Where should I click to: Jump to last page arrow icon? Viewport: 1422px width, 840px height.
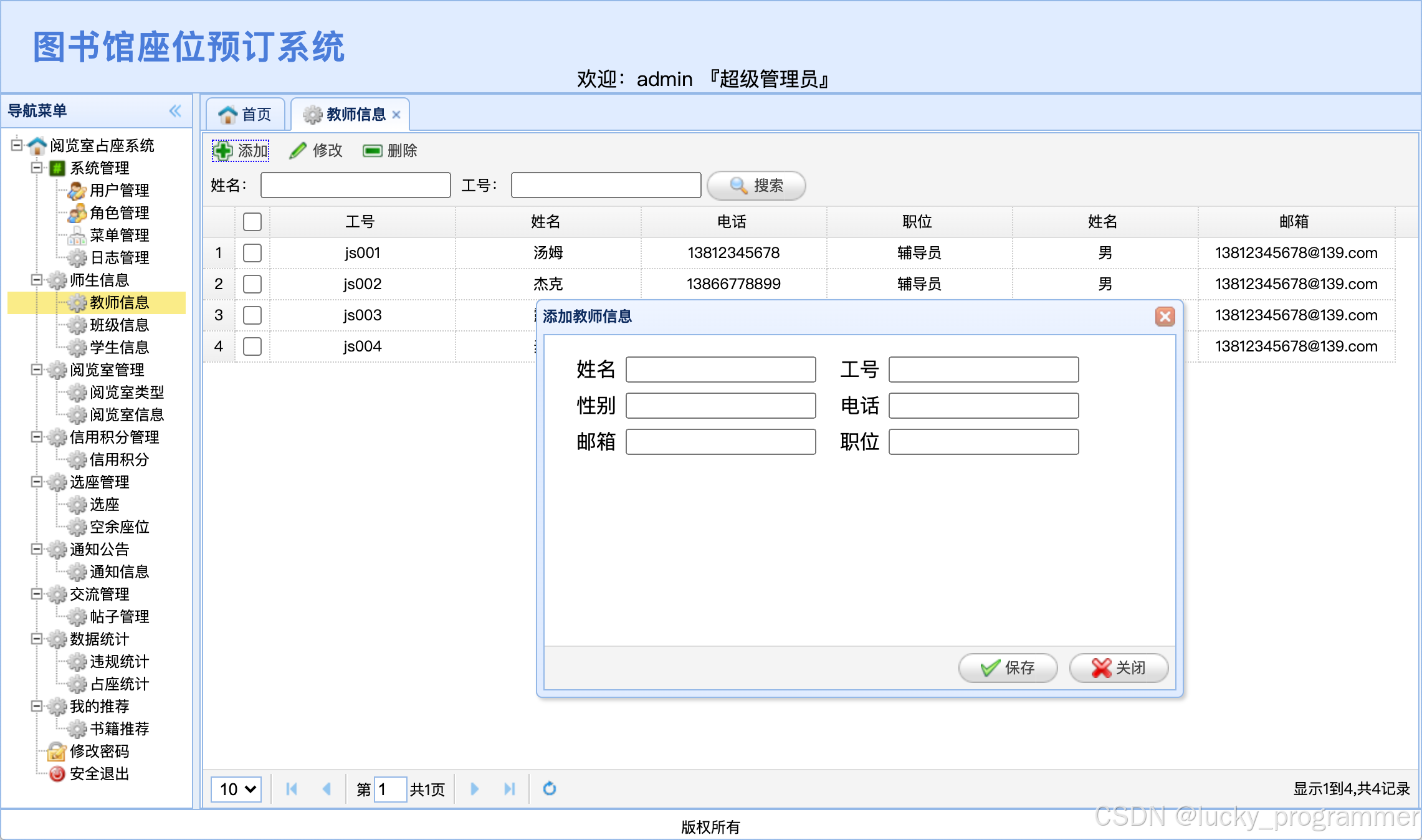[509, 789]
